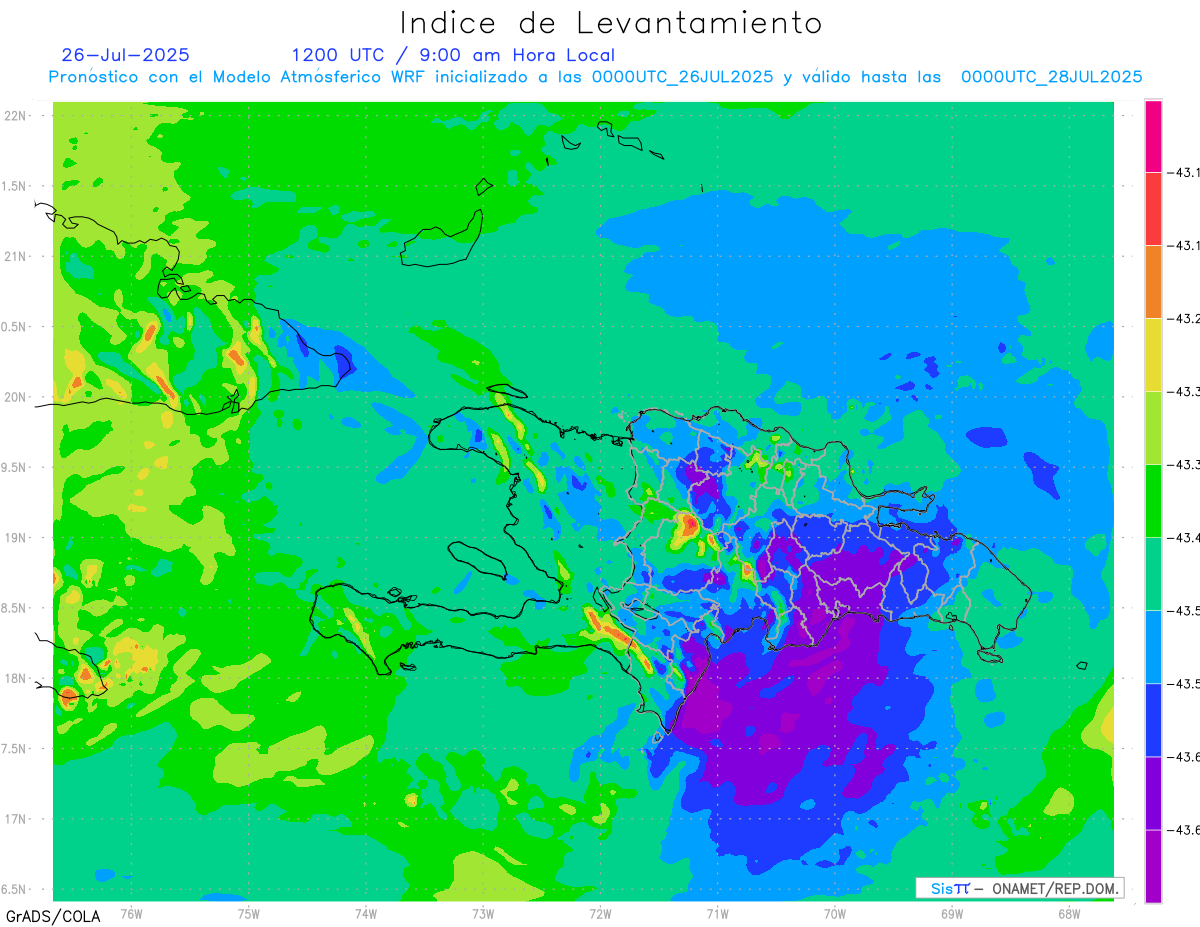Viewport: 1200px width, 927px height.
Task: Click "1200 UTC / 9:00 am Hora Local" text
Action: click(x=453, y=55)
